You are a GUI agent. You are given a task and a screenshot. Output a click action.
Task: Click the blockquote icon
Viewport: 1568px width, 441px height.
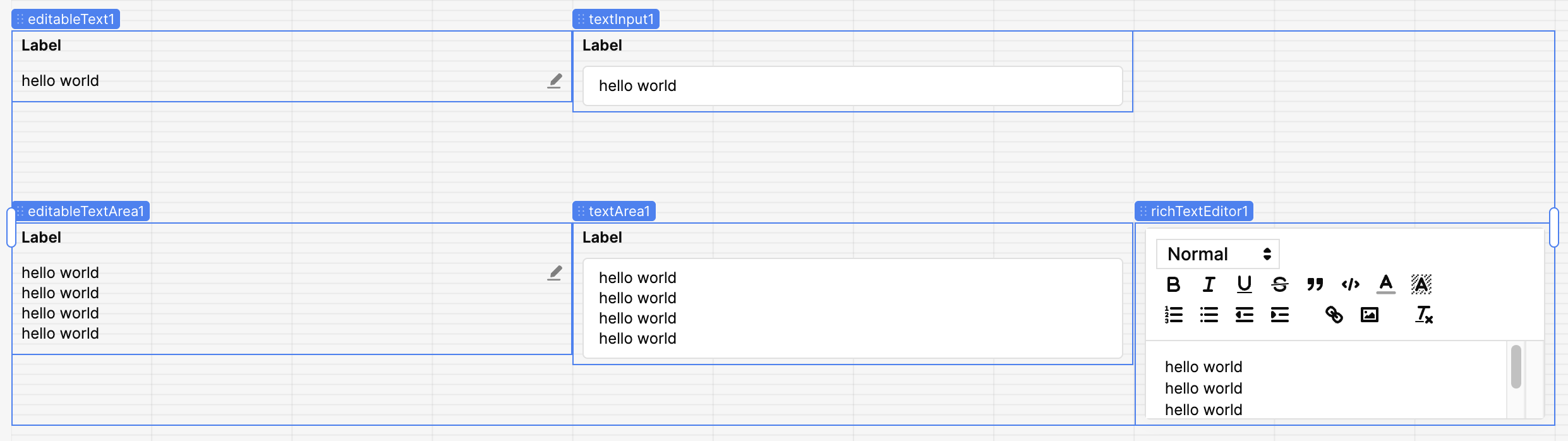click(x=1315, y=284)
